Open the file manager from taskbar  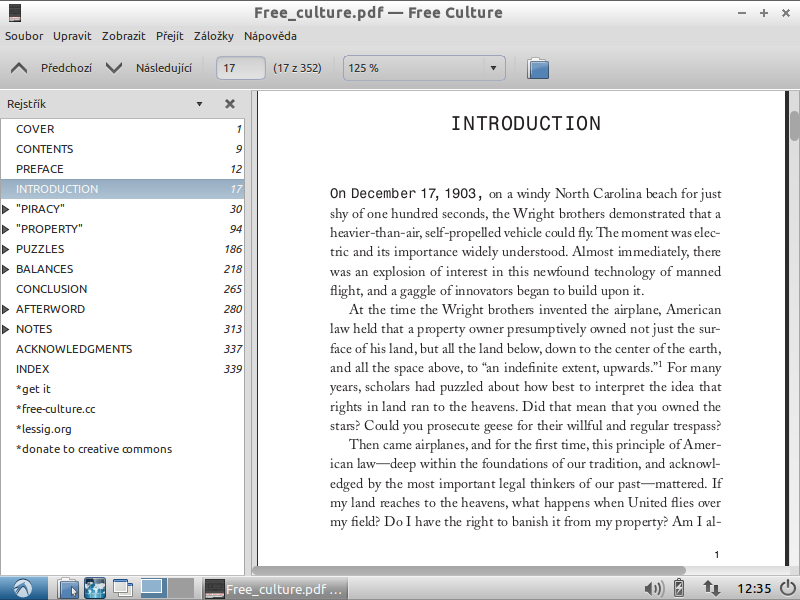[67, 588]
